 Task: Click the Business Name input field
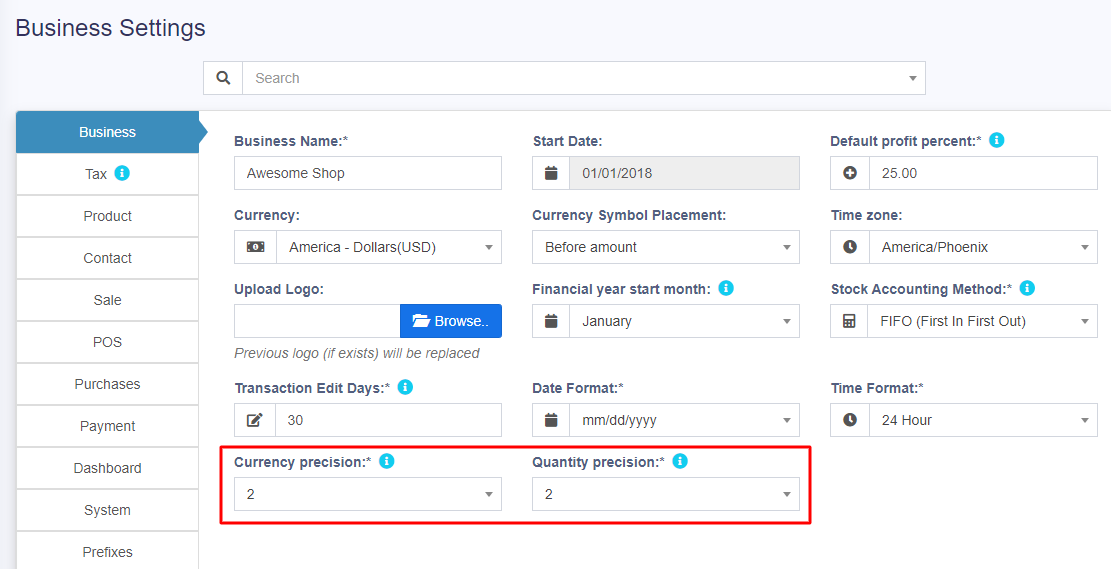tap(367, 173)
